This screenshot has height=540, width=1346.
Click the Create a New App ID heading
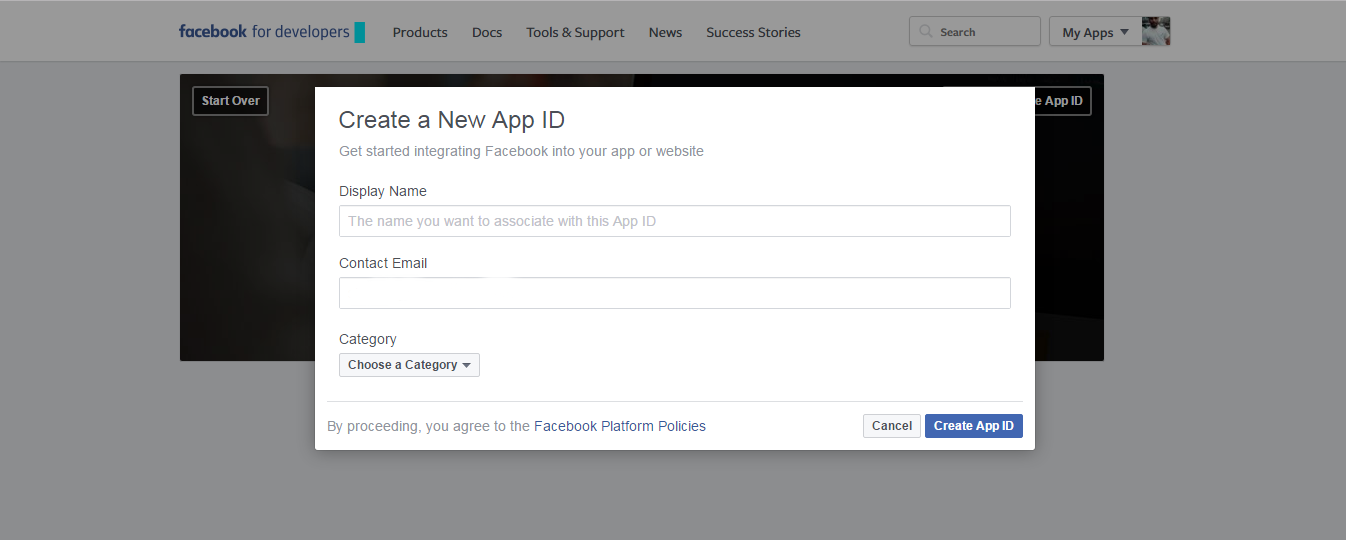click(x=452, y=120)
